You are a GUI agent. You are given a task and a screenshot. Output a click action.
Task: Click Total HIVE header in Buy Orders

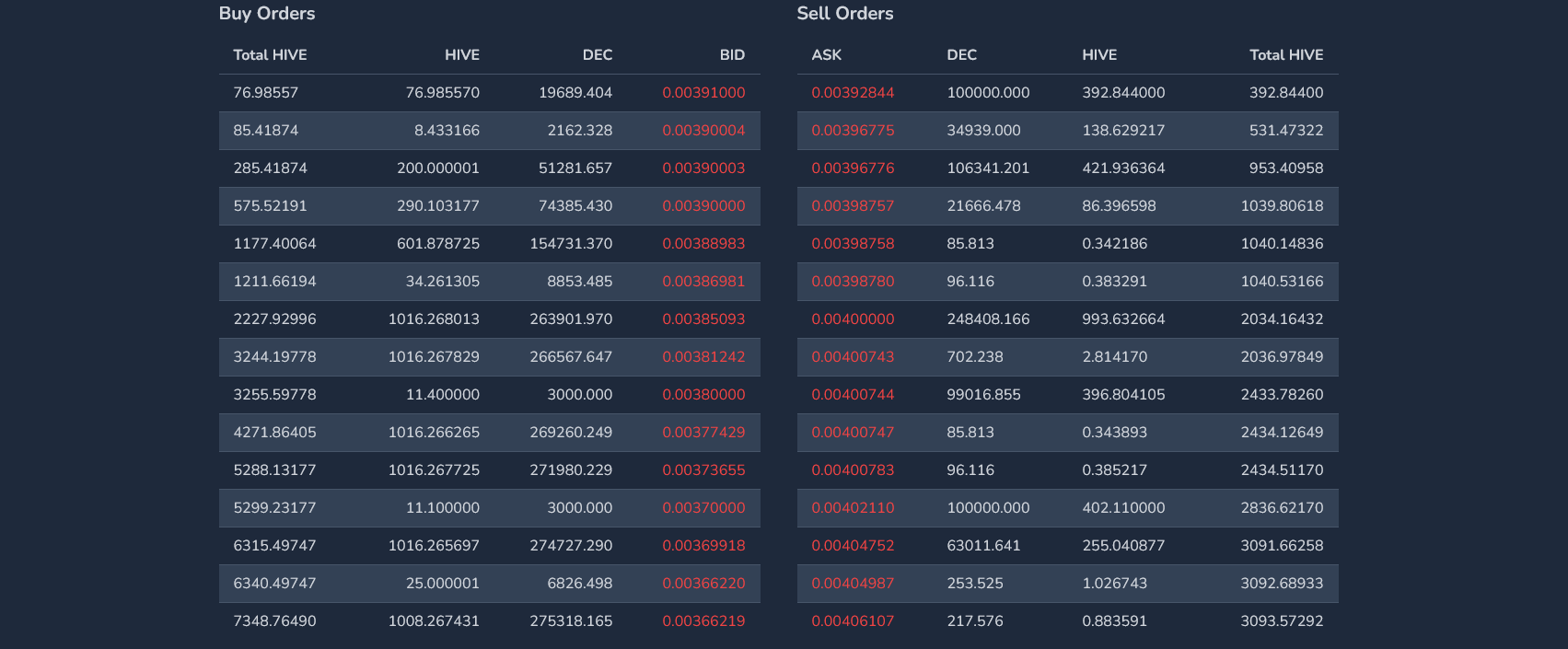click(x=271, y=55)
